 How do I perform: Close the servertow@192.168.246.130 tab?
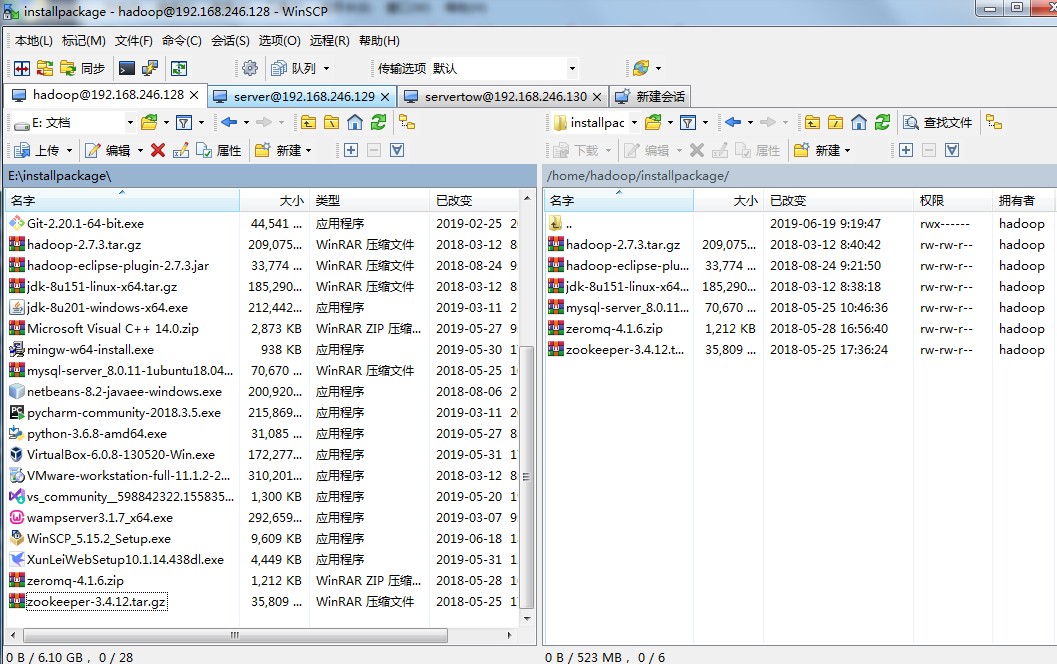click(597, 96)
